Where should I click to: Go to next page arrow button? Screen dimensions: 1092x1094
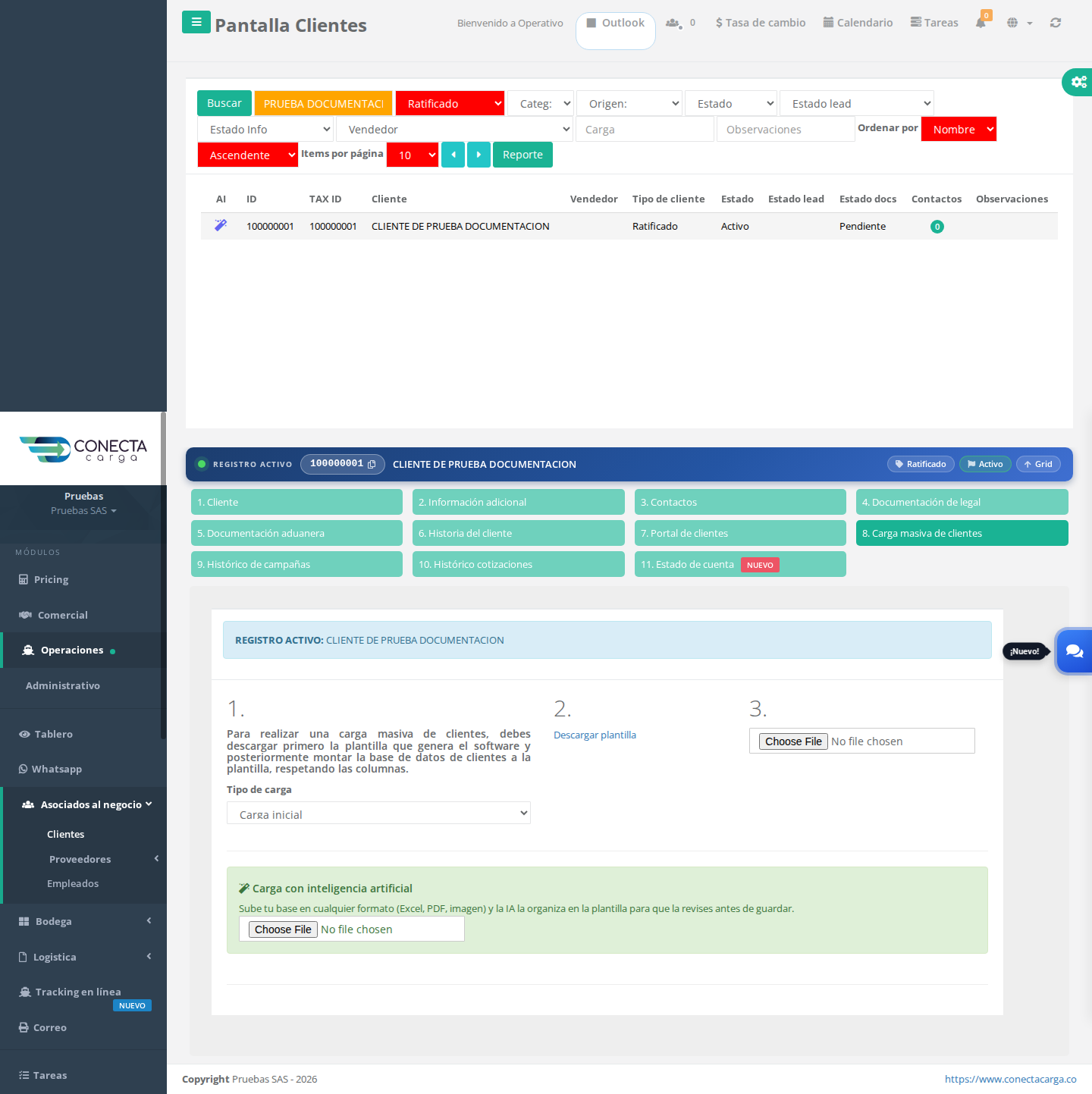tap(479, 155)
